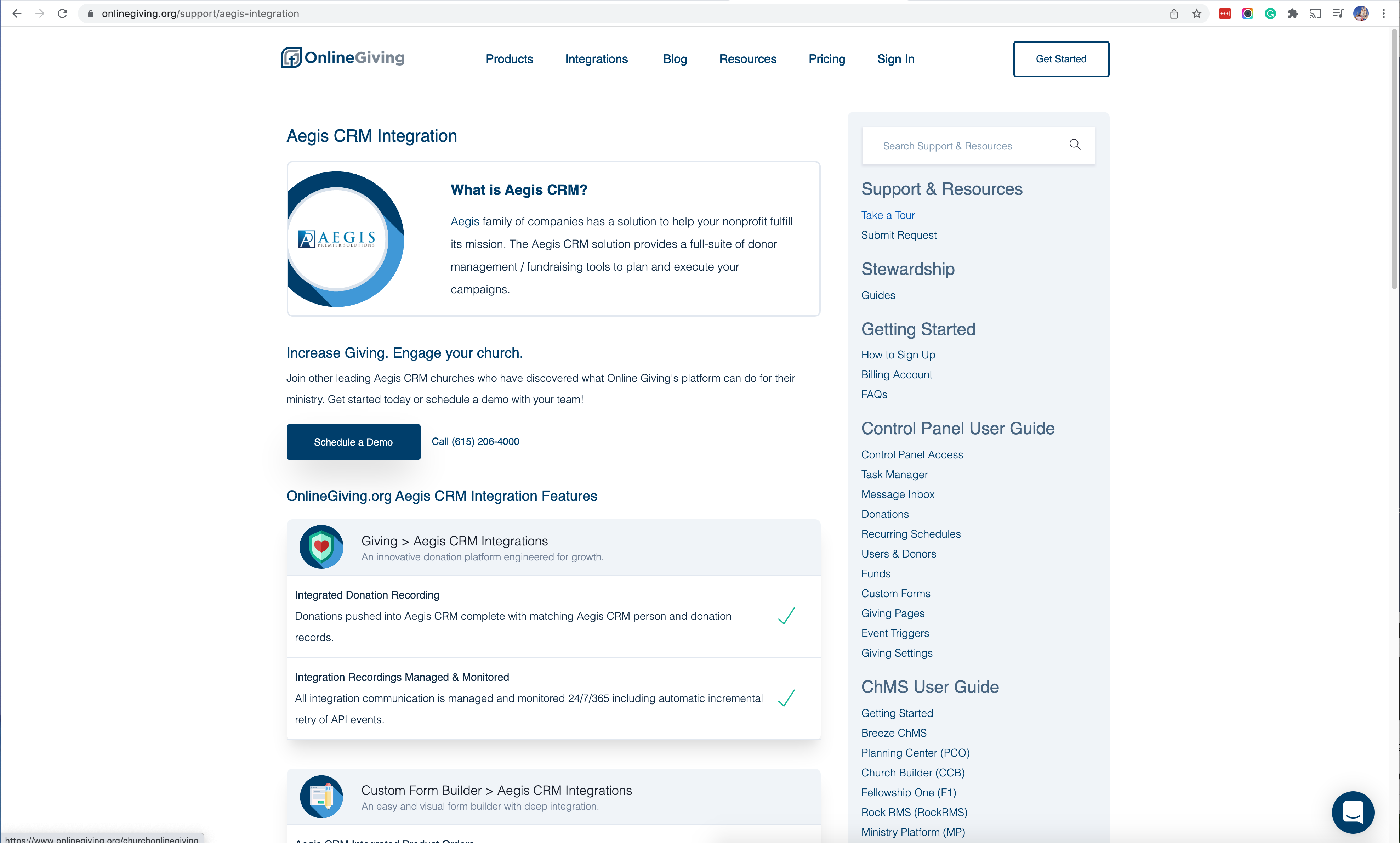Open the circular color-ring extension icon
The height and width of the screenshot is (843, 1400).
pos(1247,13)
